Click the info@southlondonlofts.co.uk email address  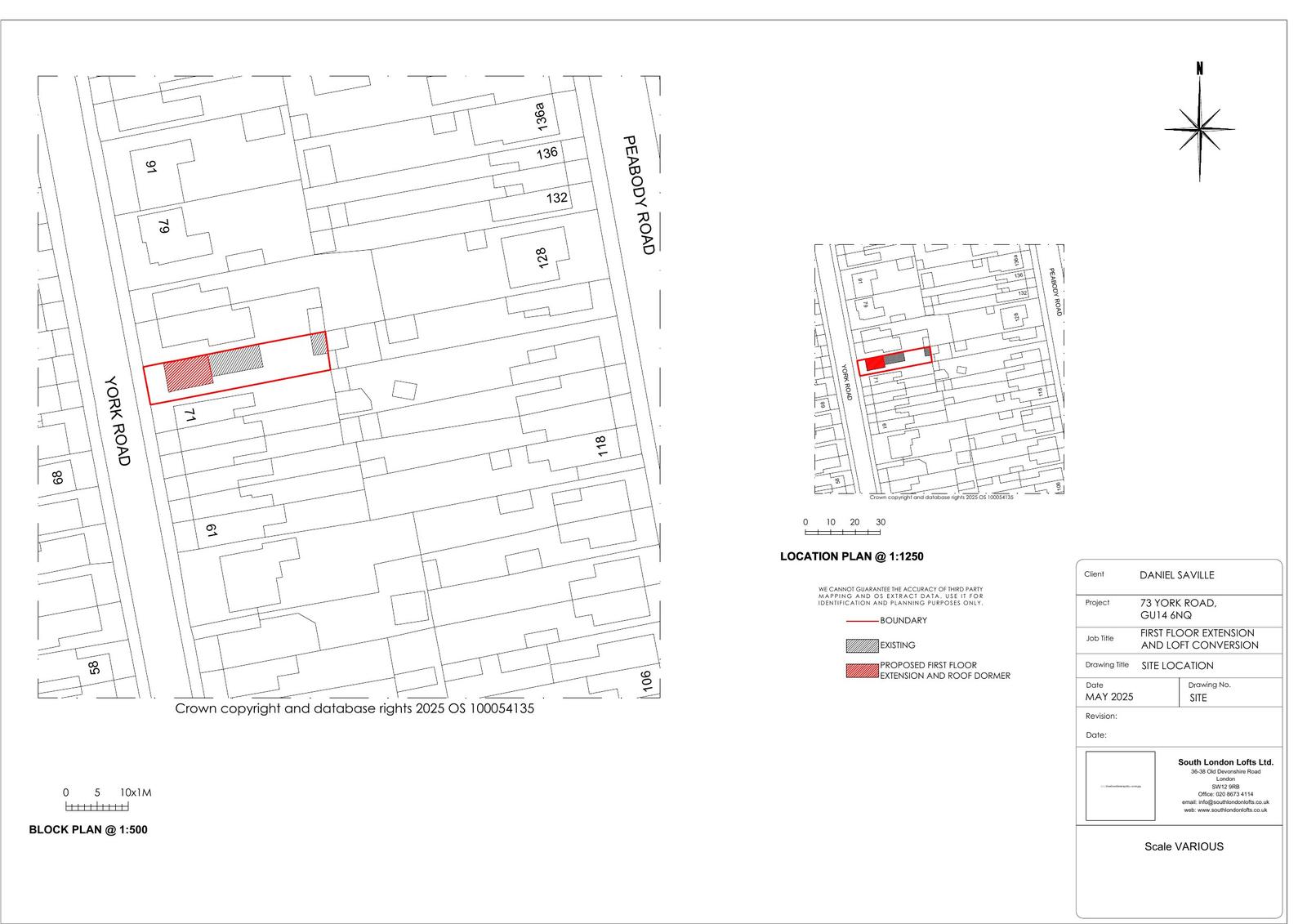point(1225,802)
